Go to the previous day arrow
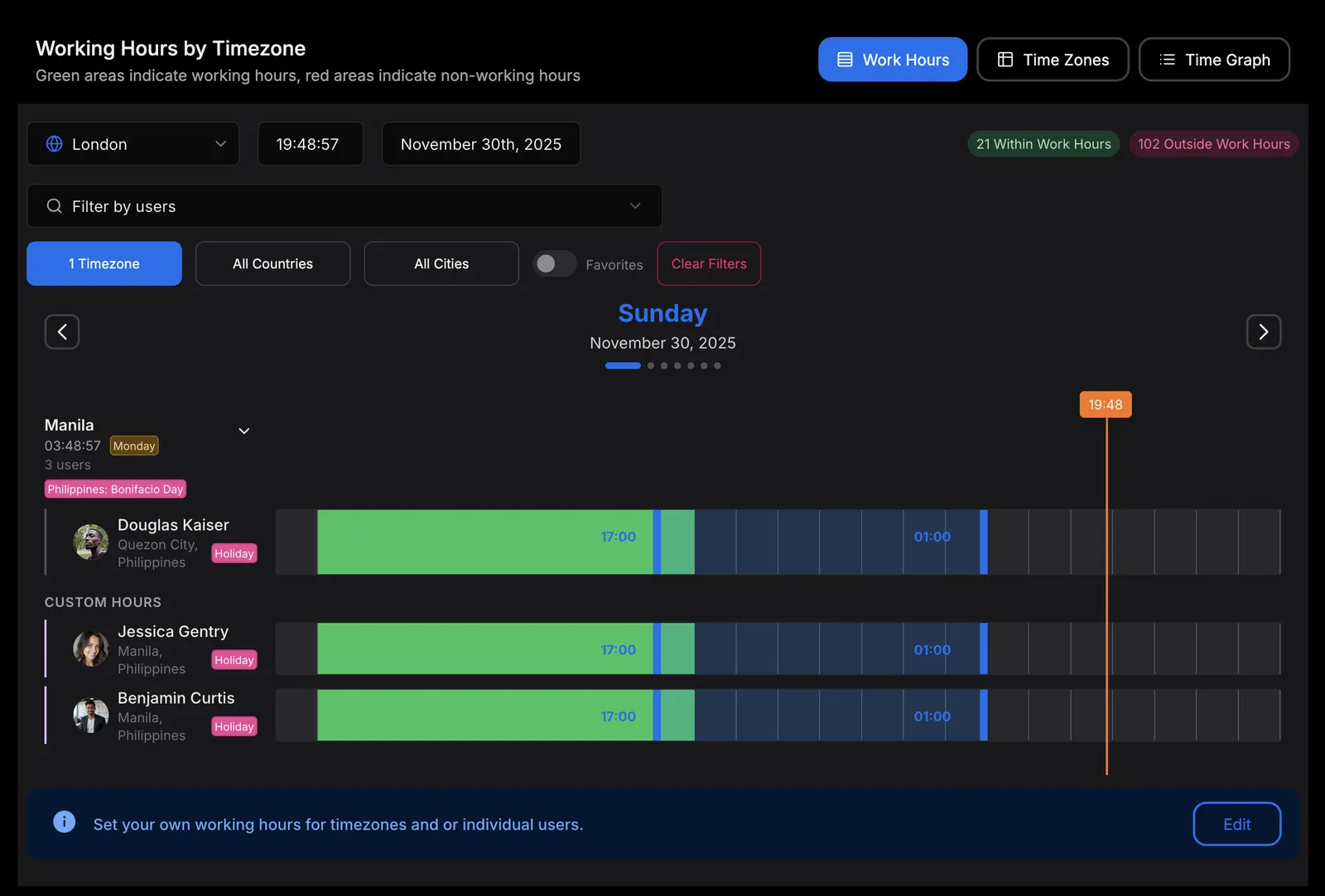The height and width of the screenshot is (896, 1325). pyautogui.click(x=62, y=332)
